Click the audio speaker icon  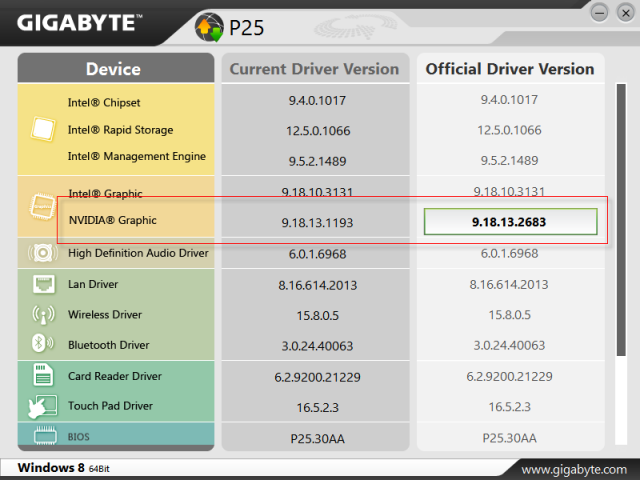coord(42,253)
